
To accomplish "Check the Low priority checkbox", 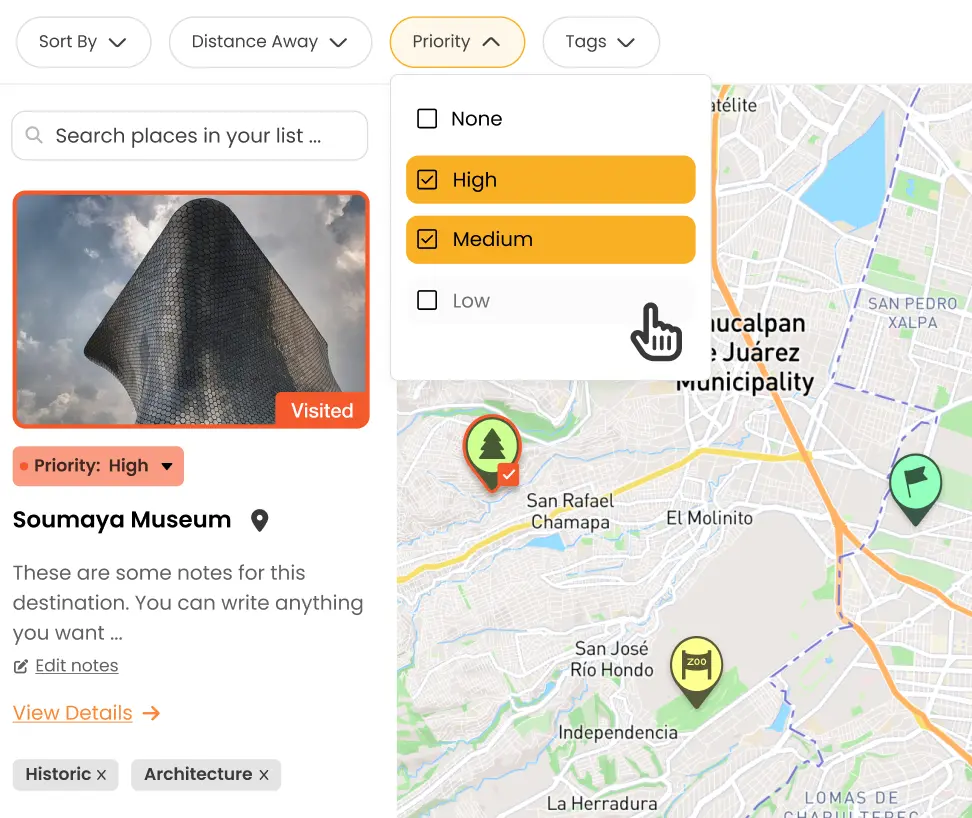I will pyautogui.click(x=427, y=300).
